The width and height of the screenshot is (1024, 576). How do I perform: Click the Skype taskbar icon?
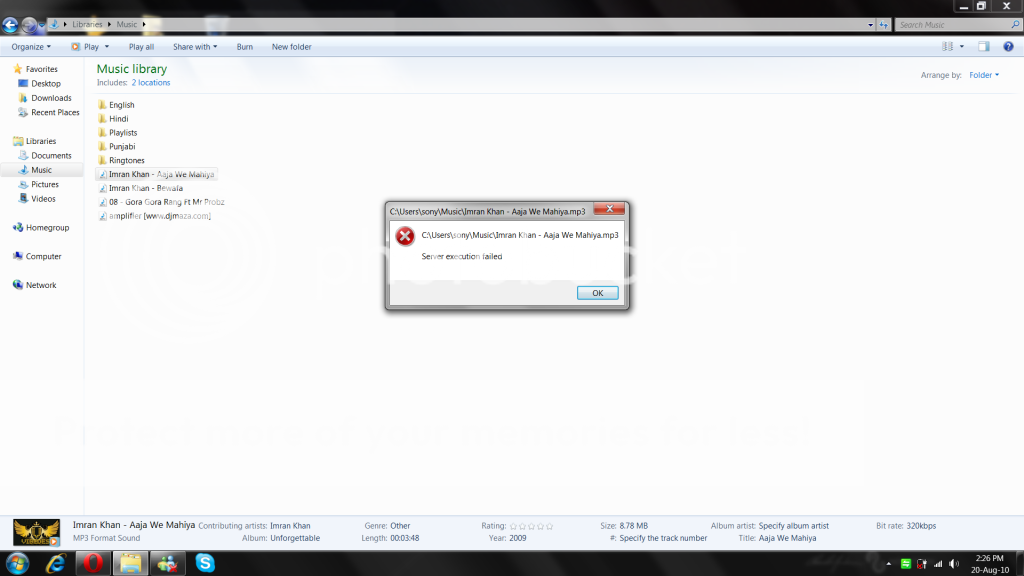(205, 563)
